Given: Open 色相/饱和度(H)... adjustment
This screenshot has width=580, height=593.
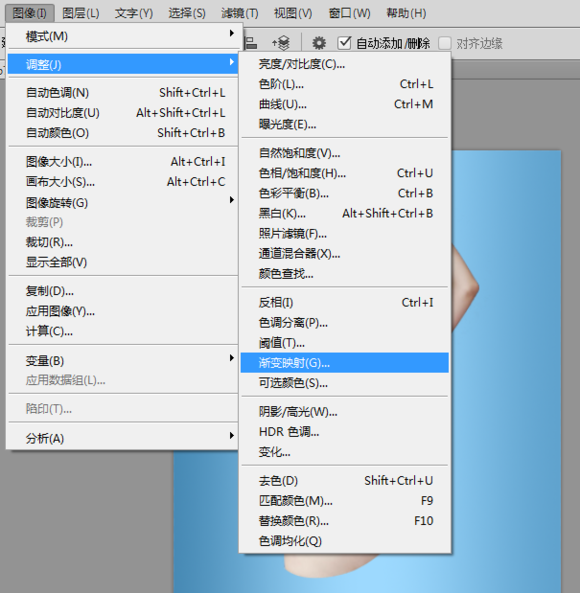Looking at the screenshot, I should pos(344,173).
